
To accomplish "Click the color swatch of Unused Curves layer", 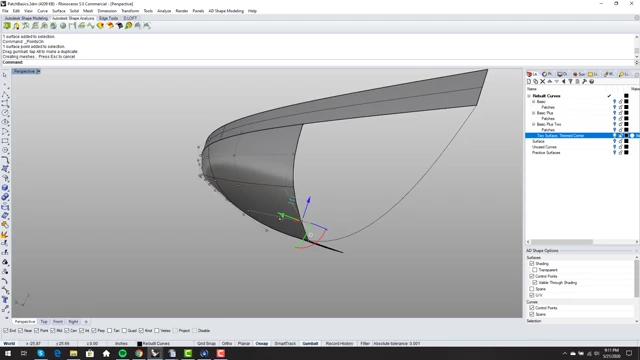I will (626, 147).
